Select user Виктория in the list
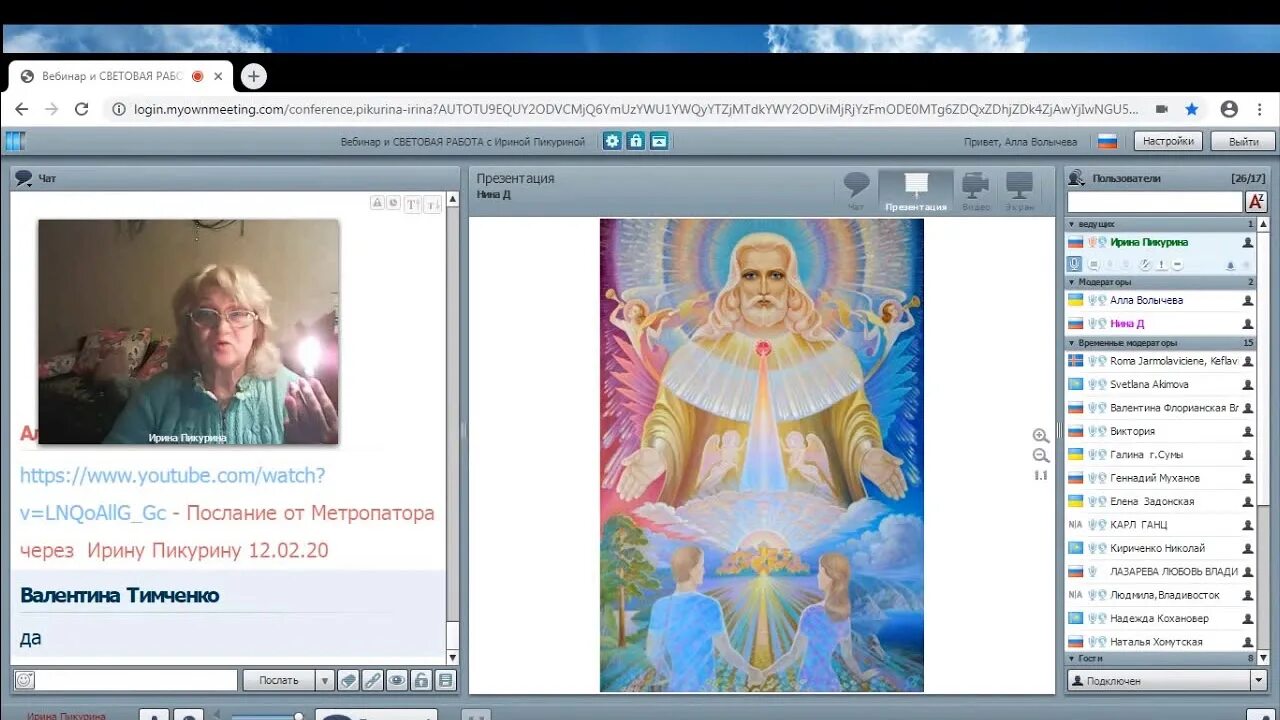The height and width of the screenshot is (720, 1280). click(x=1132, y=431)
